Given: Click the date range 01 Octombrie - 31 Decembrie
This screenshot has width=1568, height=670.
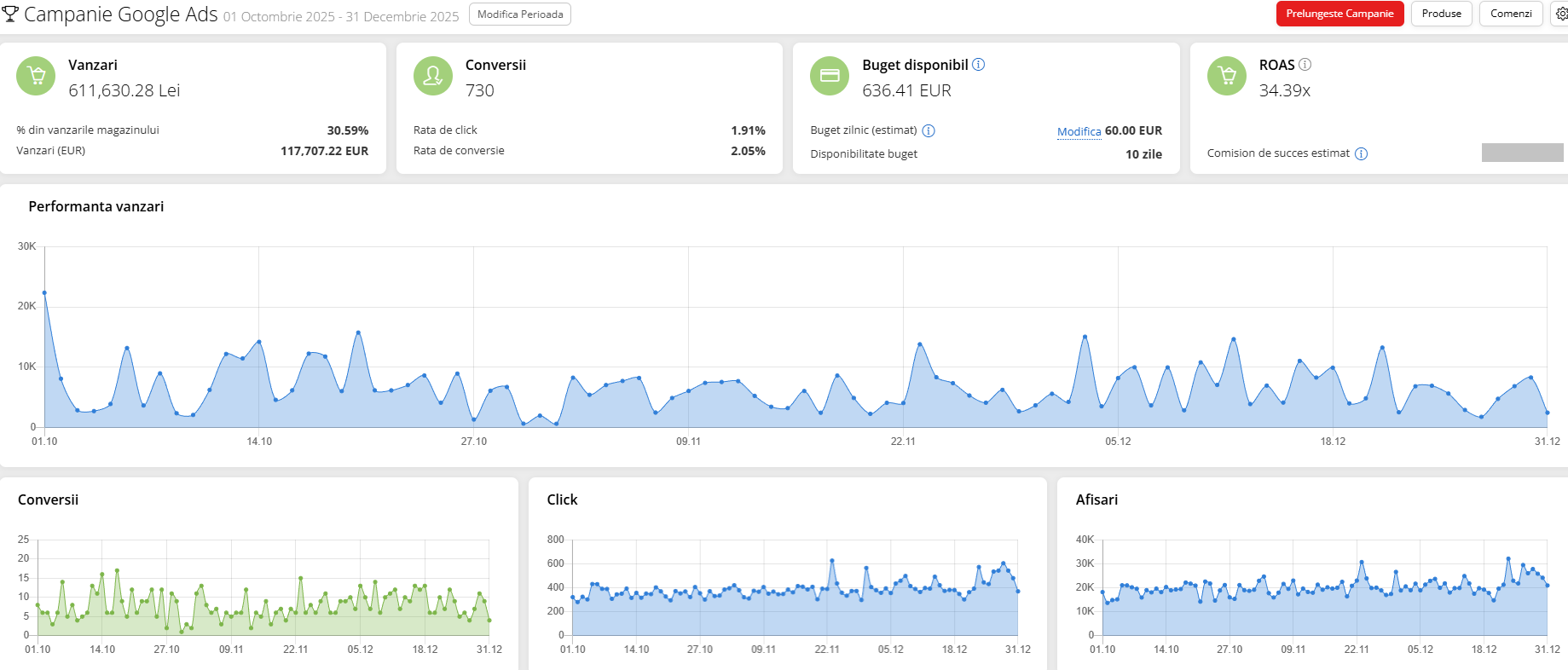Looking at the screenshot, I should [341, 17].
